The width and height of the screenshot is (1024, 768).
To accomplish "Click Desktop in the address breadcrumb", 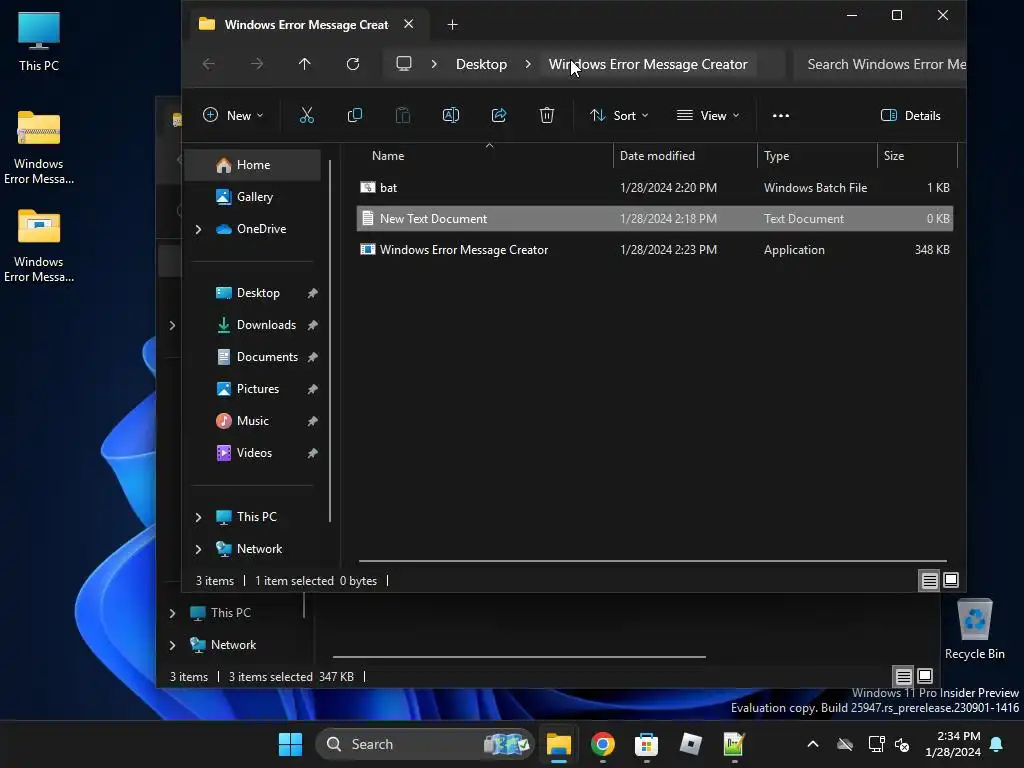I will click(x=481, y=64).
